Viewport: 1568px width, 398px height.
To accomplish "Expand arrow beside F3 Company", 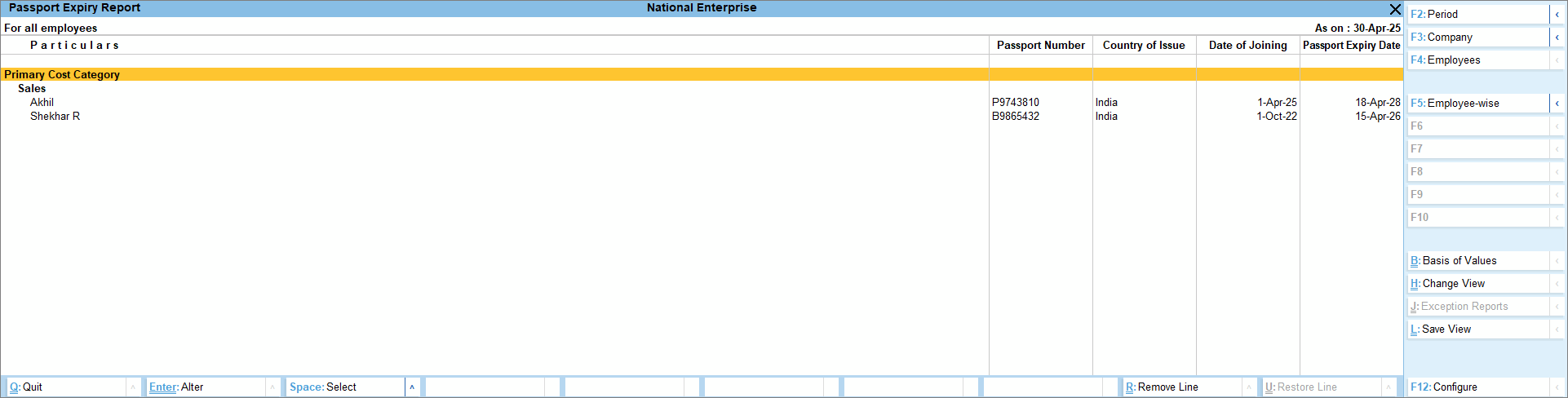I will point(1557,38).
